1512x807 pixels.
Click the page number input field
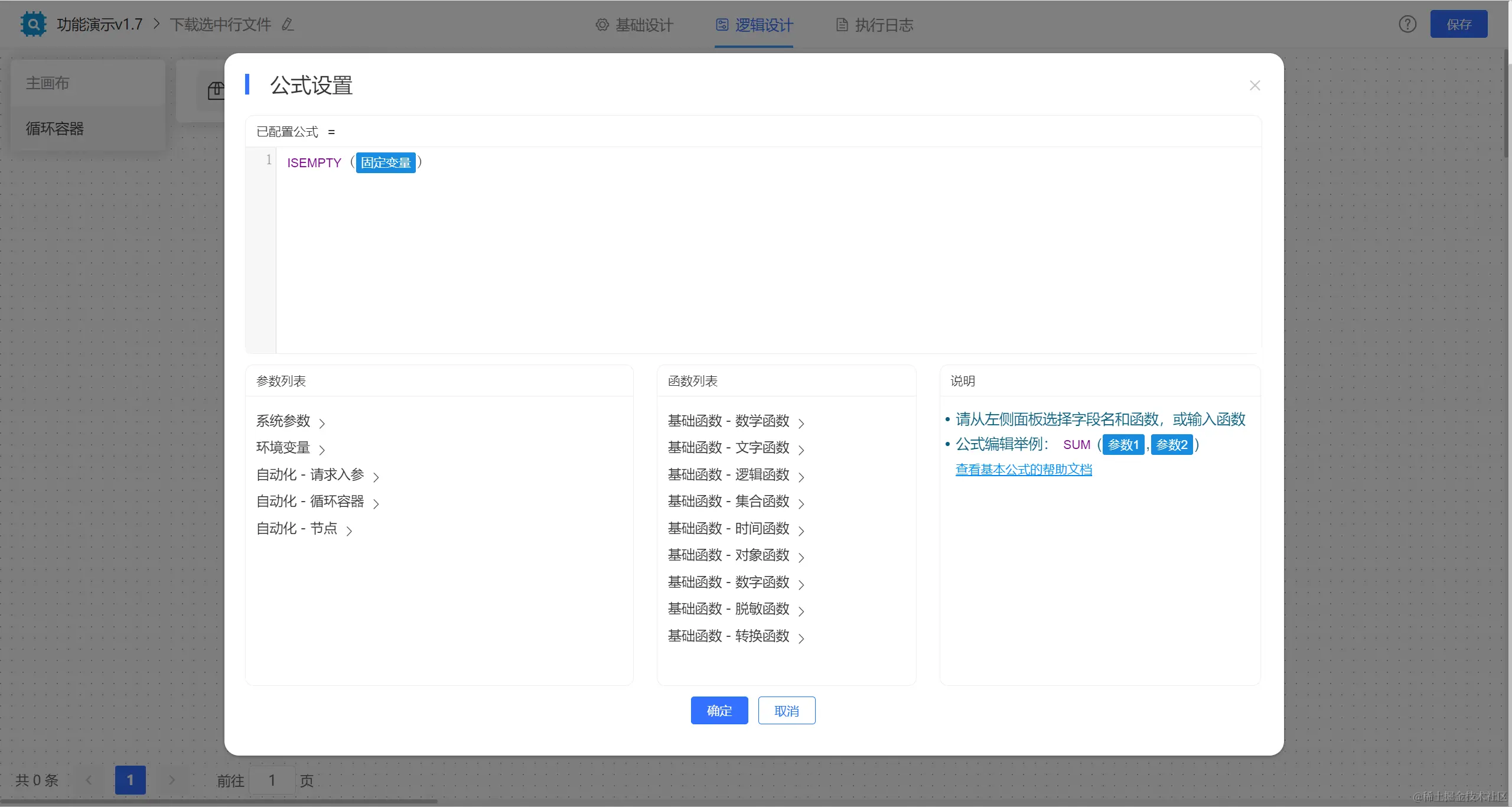(272, 780)
